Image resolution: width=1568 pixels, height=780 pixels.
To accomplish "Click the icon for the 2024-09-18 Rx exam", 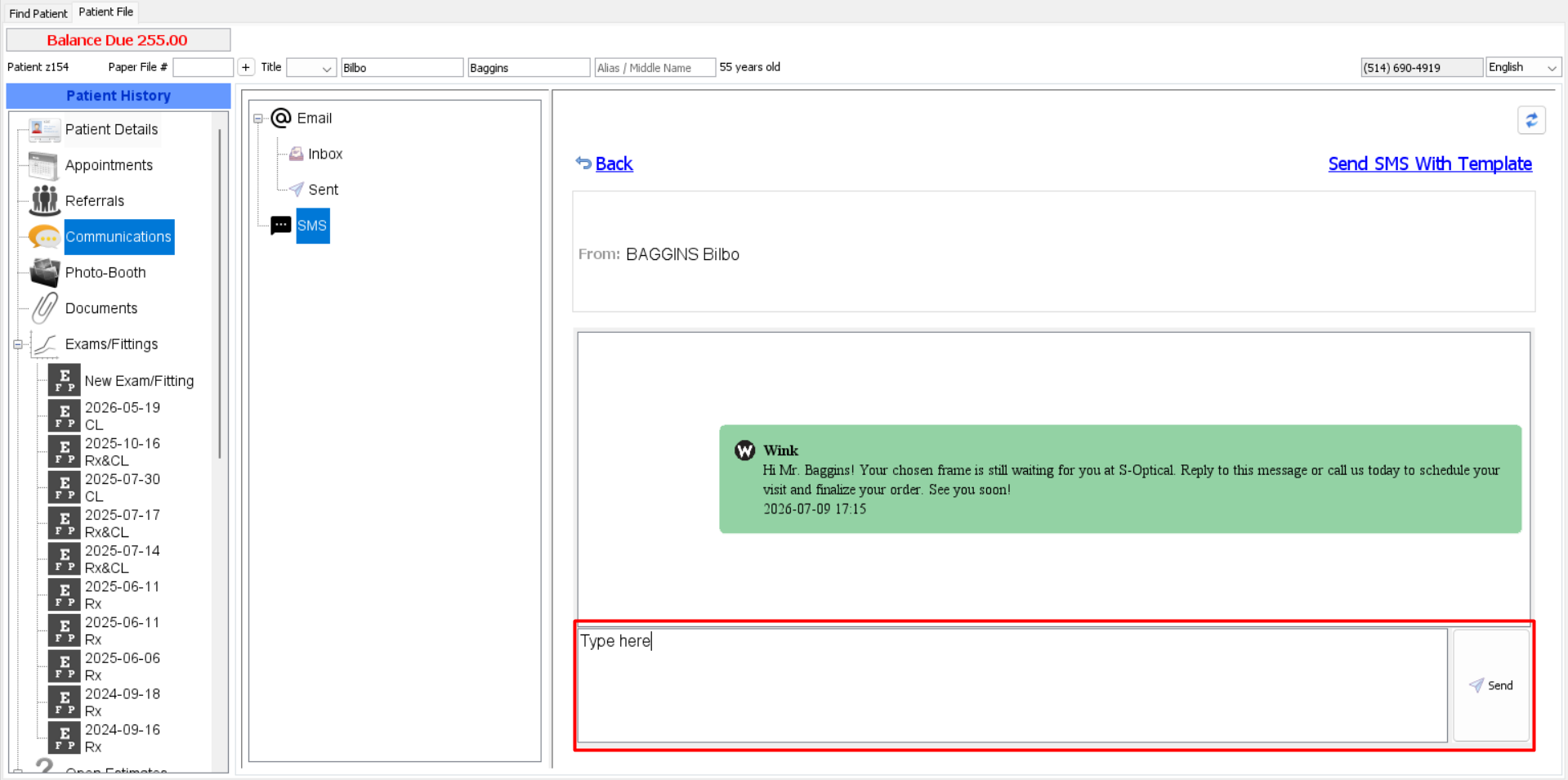I will click(64, 702).
